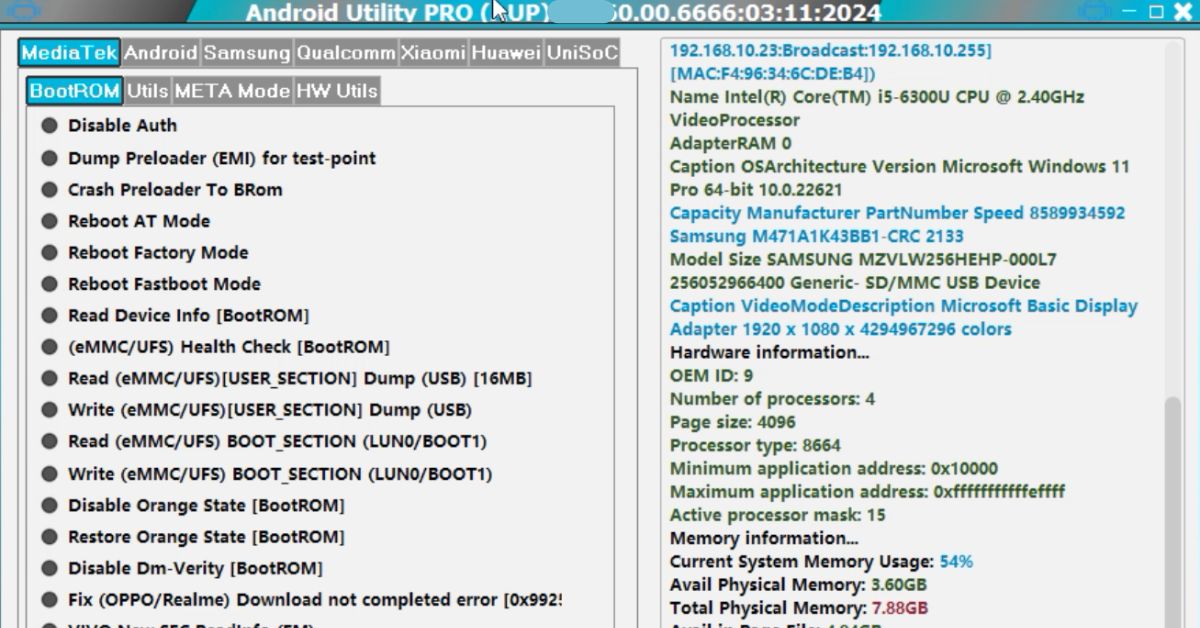
Task: Select Crash Preloader To BRom
Action: 162,190
